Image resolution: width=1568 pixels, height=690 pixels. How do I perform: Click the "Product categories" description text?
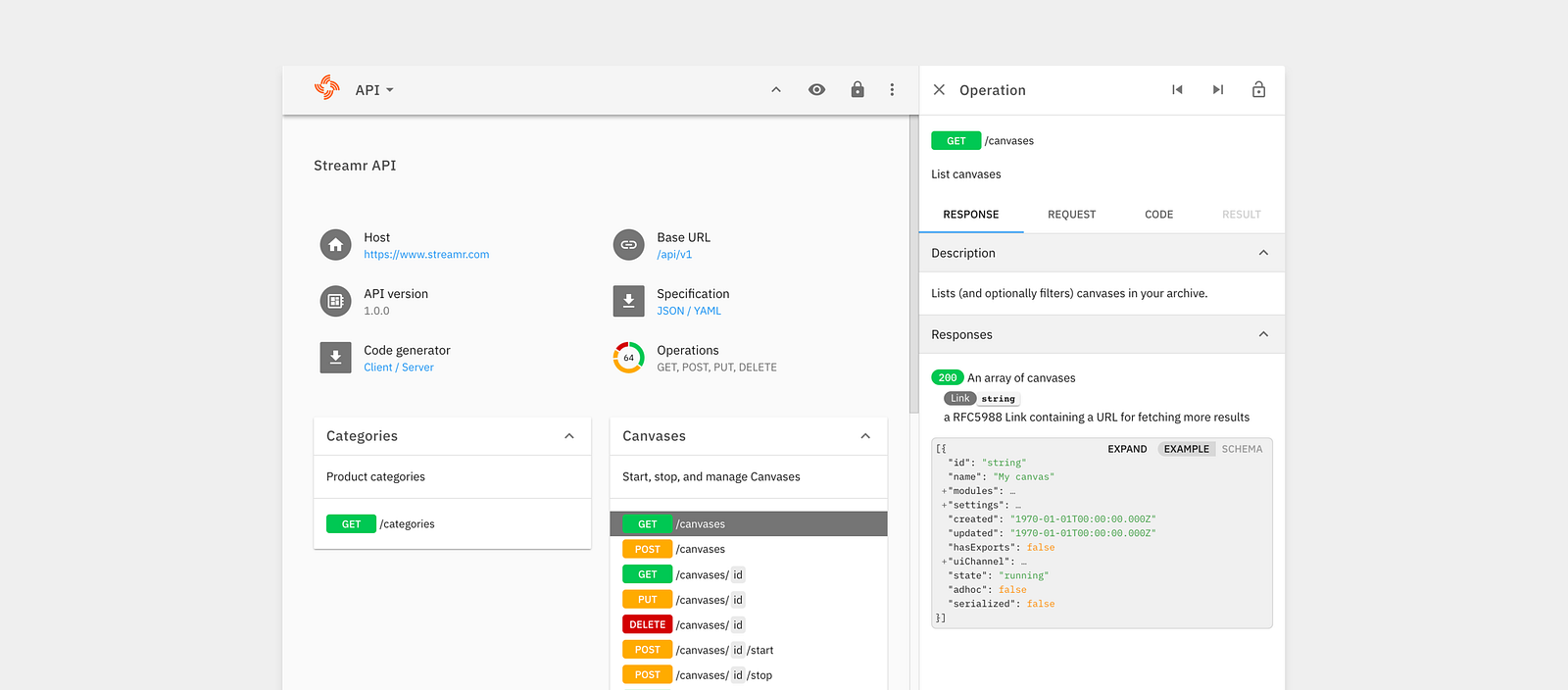375,477
